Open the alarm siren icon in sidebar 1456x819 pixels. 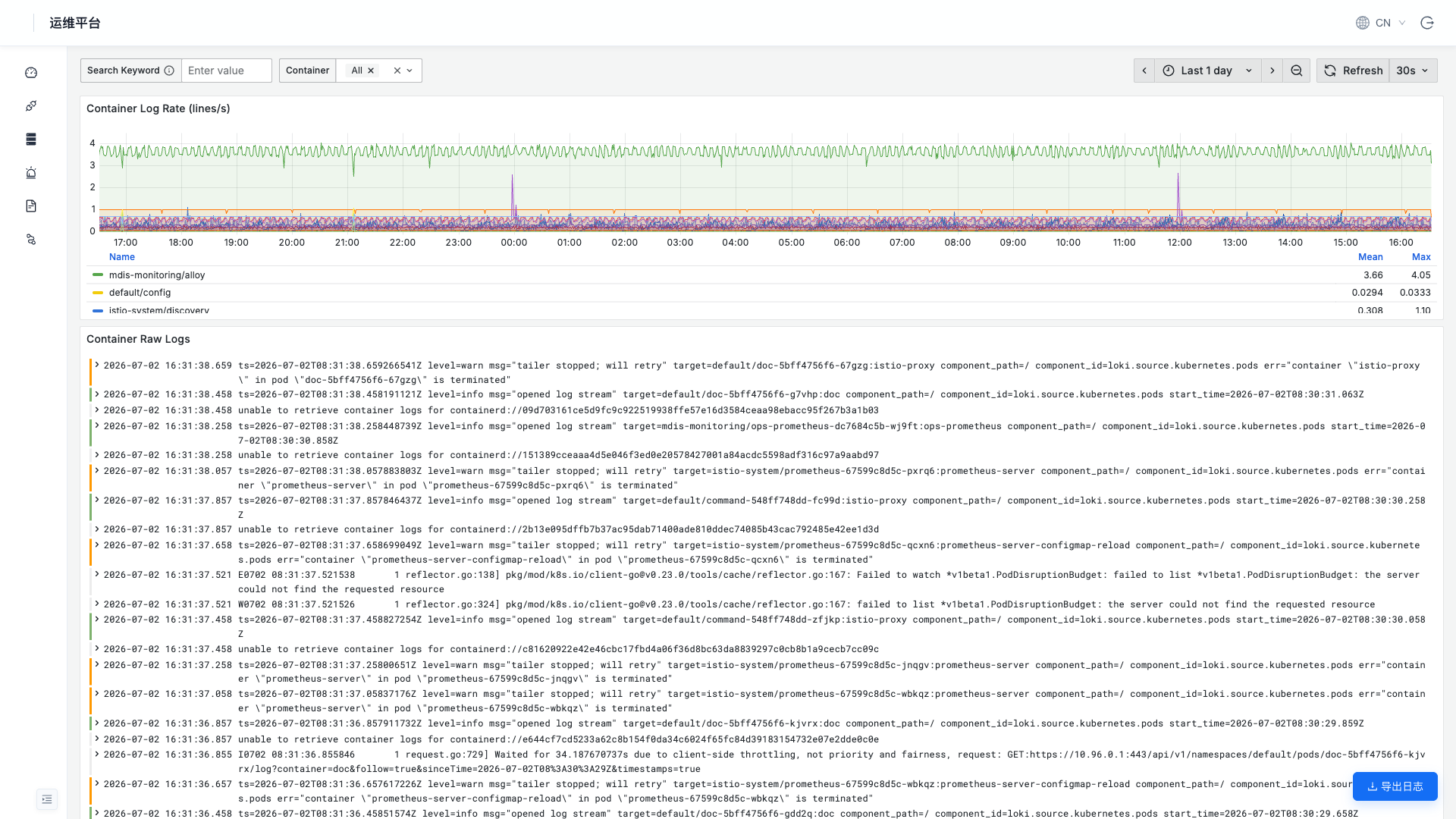(31, 173)
